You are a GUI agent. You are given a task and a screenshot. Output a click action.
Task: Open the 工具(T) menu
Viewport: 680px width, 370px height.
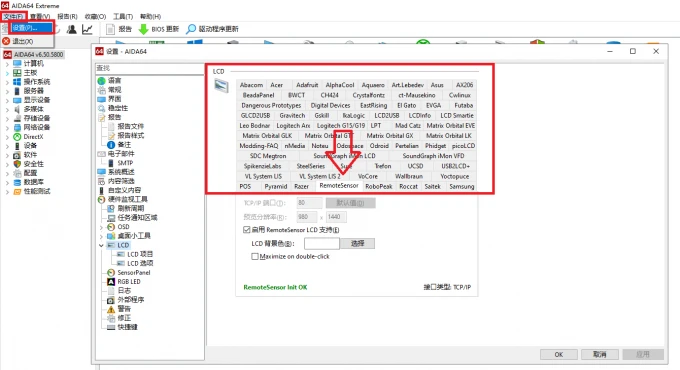coord(123,16)
